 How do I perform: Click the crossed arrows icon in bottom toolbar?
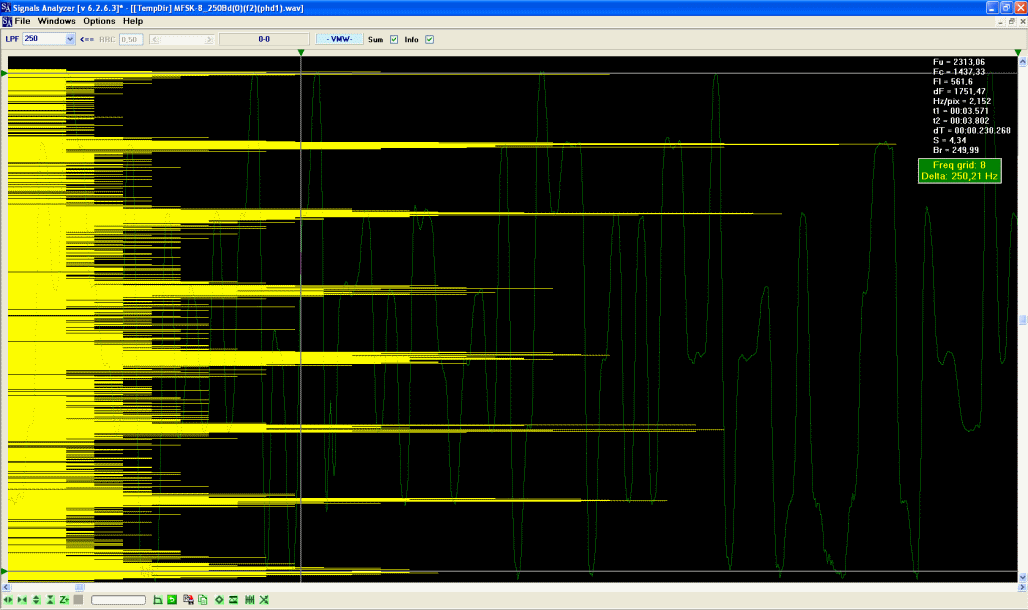[x=264, y=599]
